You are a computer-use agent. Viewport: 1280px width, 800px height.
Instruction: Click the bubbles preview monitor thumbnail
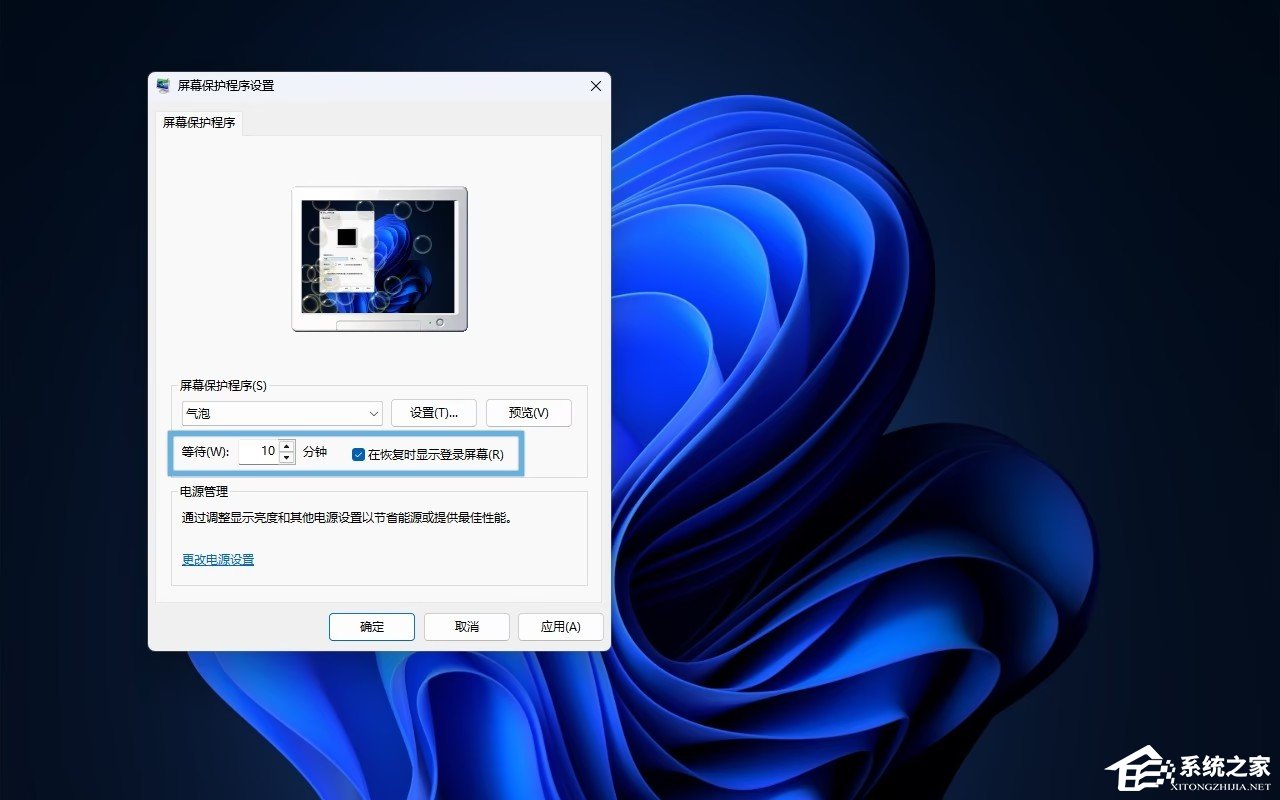point(378,253)
